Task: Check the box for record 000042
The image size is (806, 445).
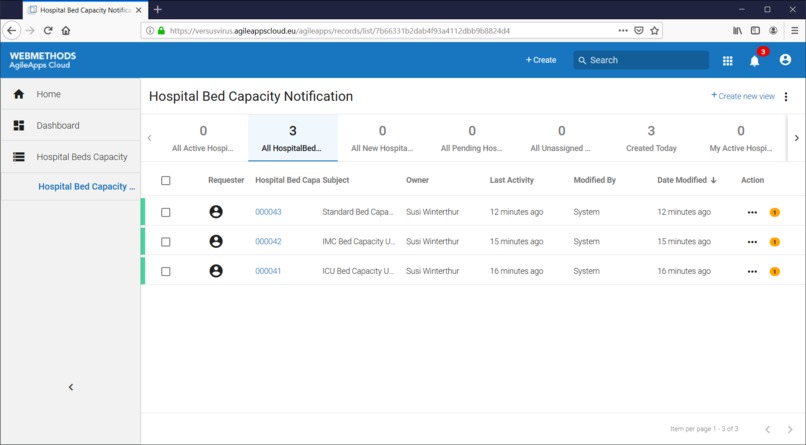Action: point(166,242)
